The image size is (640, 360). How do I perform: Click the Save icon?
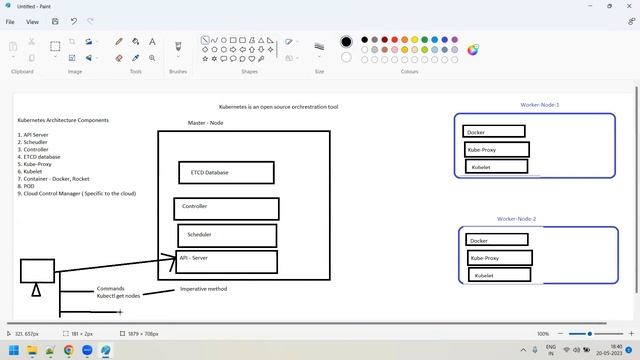point(55,21)
